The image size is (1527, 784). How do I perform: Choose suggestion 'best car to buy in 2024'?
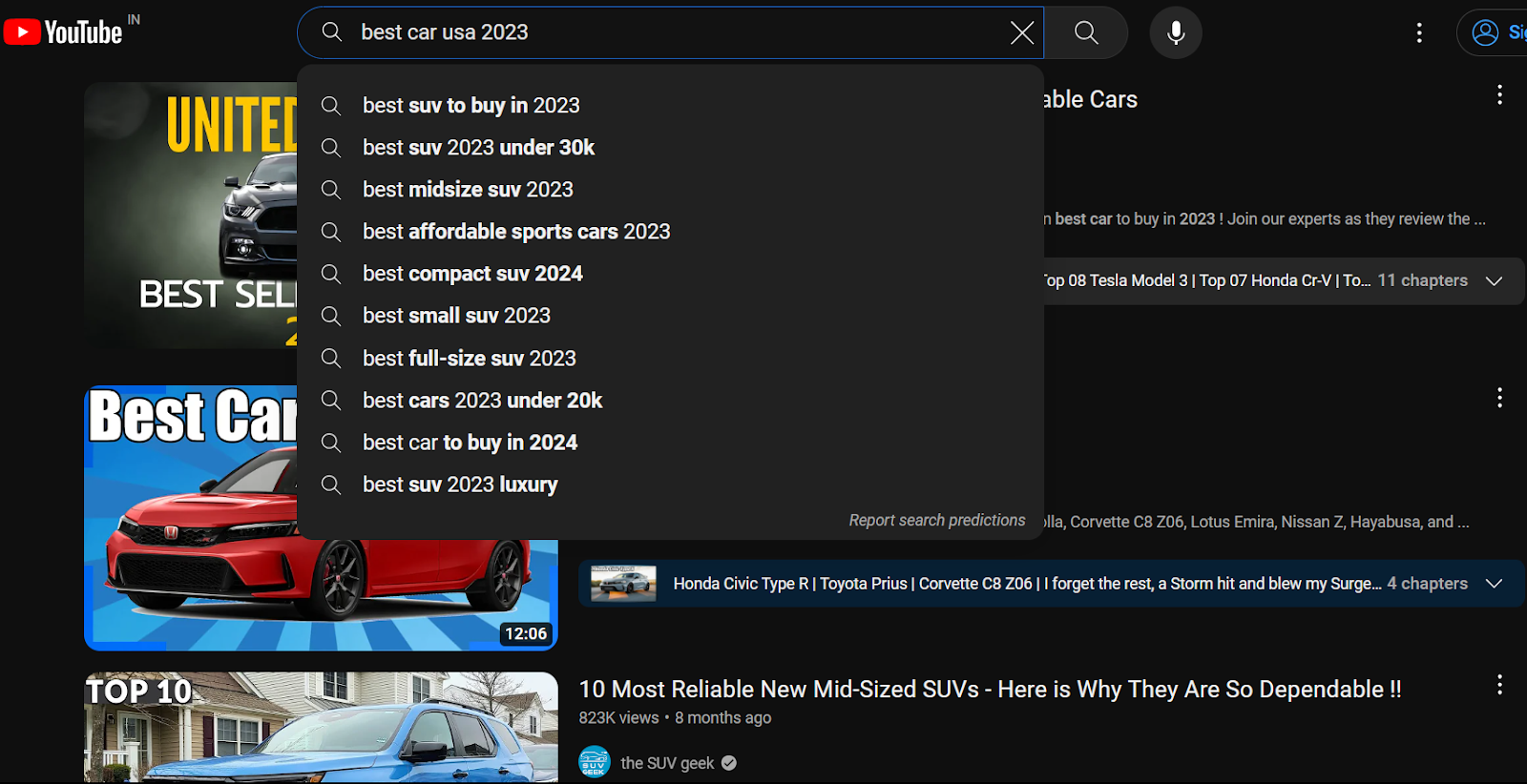point(670,442)
